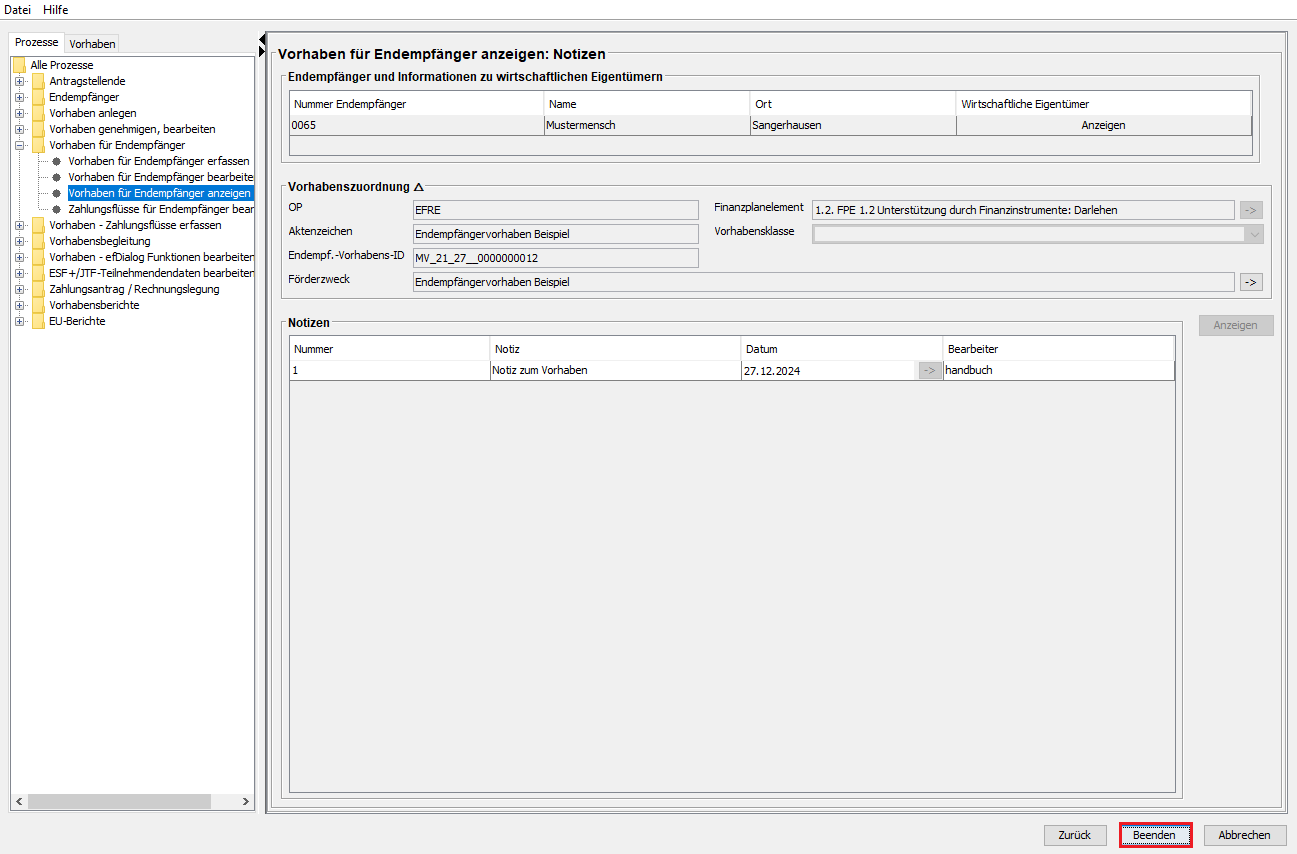Click arrow button next to Förderzweck
1297x854 pixels.
tap(1251, 282)
